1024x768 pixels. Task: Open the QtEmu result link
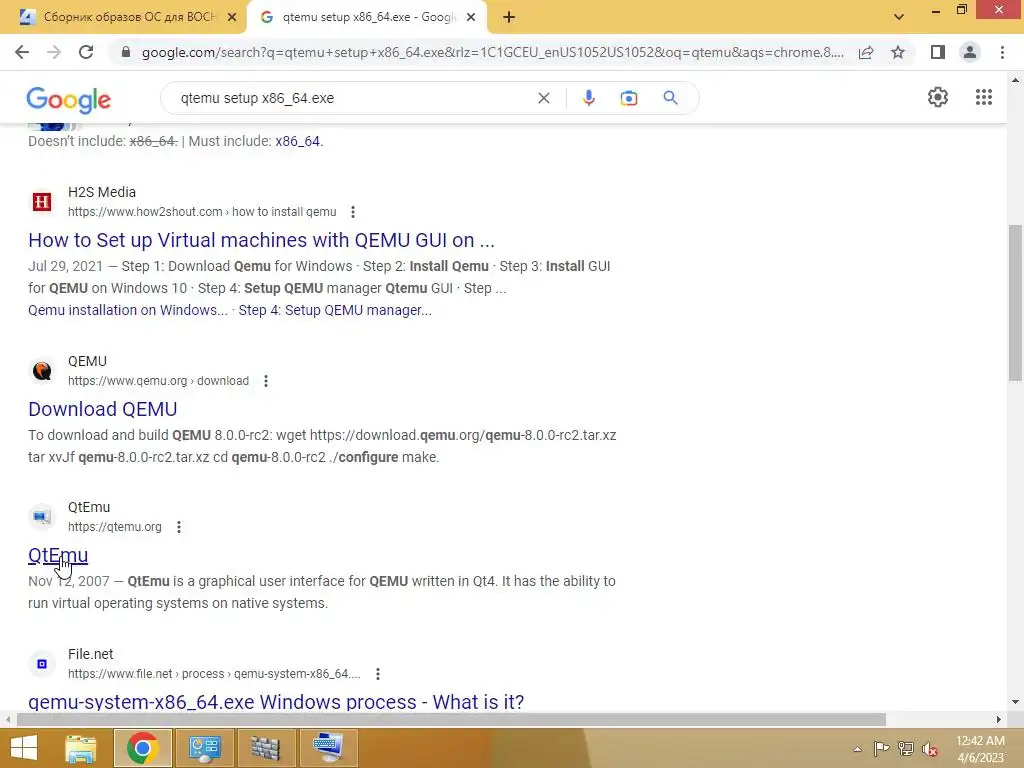58,555
